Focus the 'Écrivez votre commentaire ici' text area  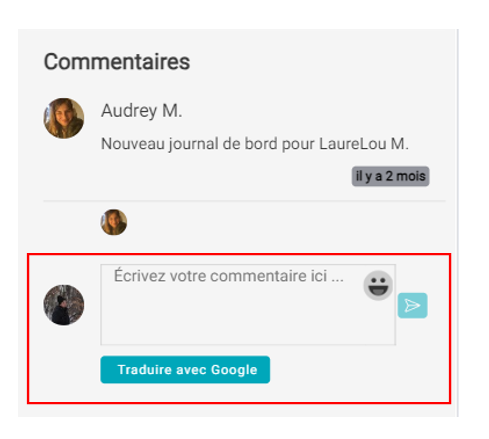point(248,305)
